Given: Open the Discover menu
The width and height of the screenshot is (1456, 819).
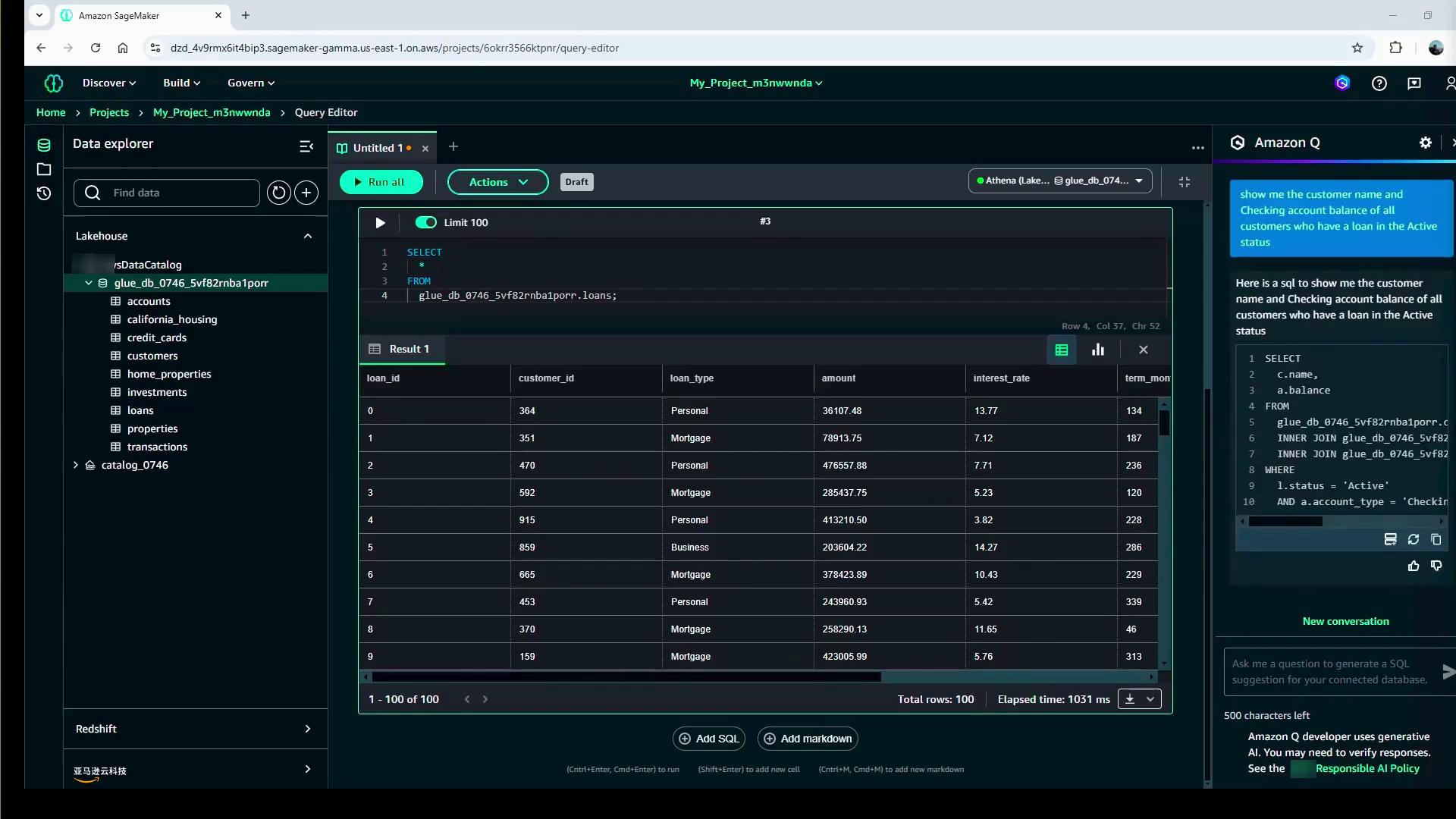Looking at the screenshot, I should 109,83.
